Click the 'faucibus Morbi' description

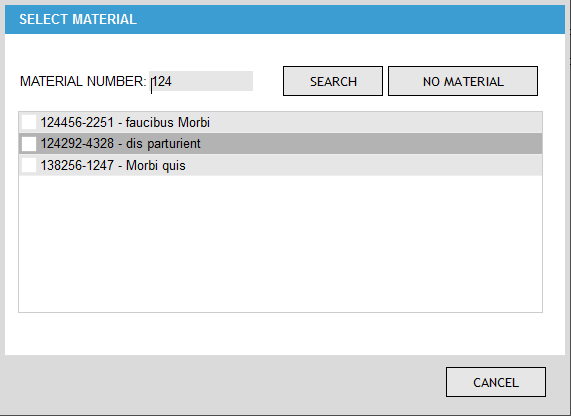pos(168,122)
